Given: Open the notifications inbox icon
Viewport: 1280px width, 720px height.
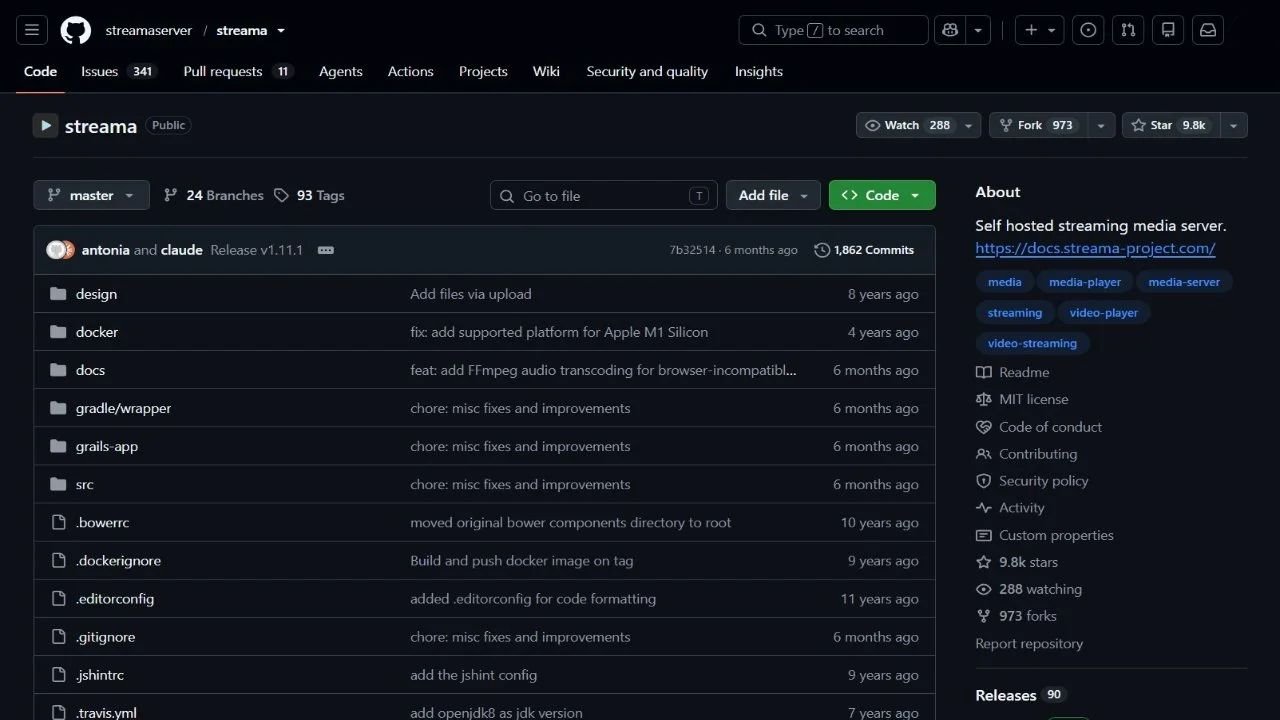Looking at the screenshot, I should 1208,30.
